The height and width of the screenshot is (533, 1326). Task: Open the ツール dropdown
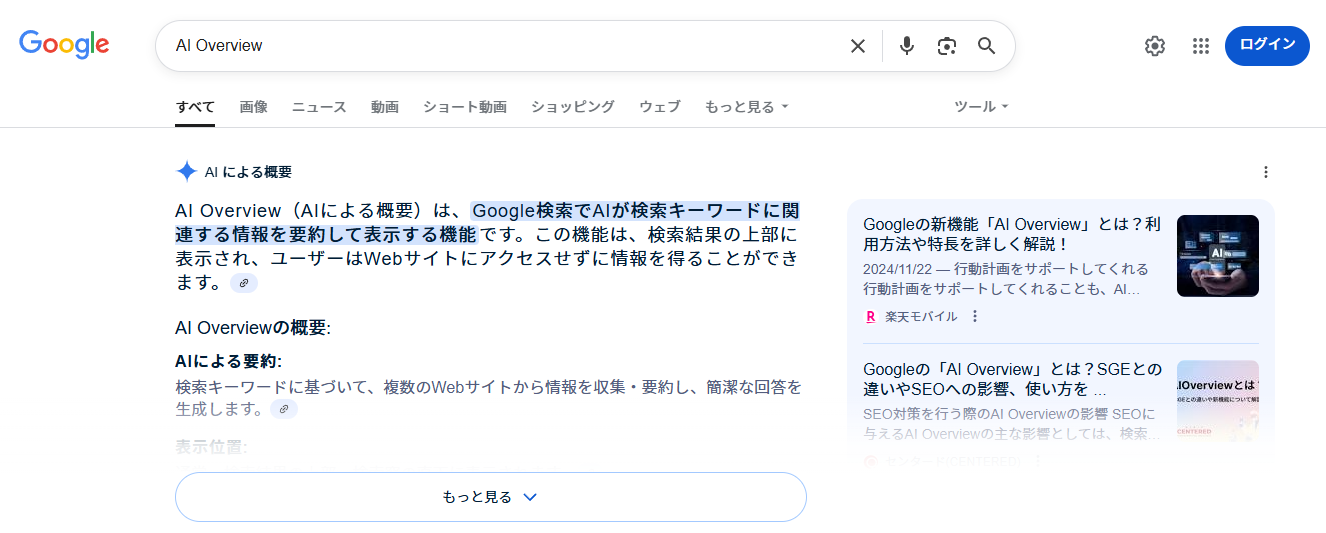click(x=981, y=107)
